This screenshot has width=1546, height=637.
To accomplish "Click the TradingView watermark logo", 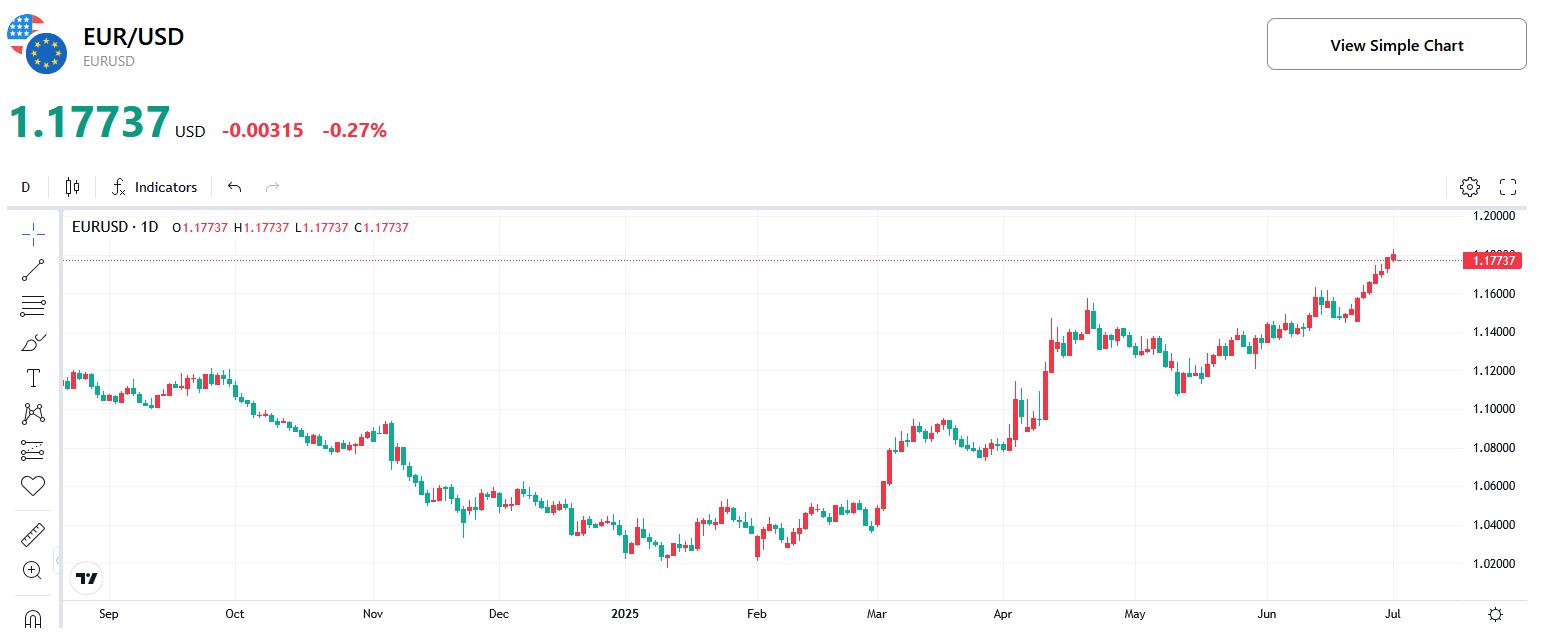I will pyautogui.click(x=86, y=578).
